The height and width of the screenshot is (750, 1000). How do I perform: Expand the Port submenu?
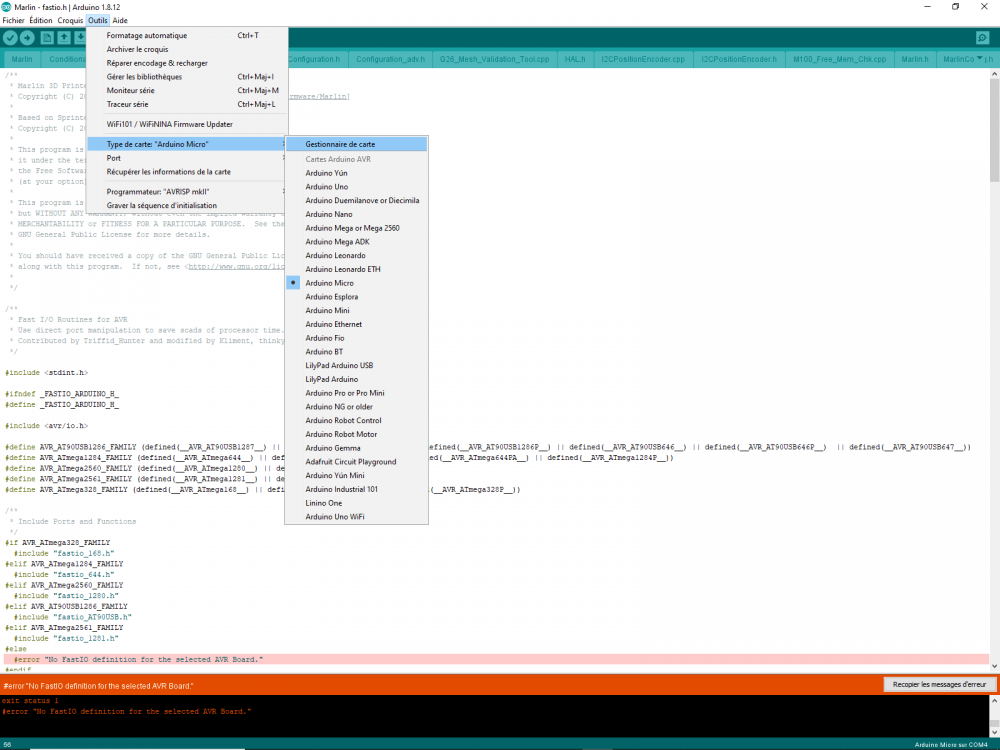186,158
